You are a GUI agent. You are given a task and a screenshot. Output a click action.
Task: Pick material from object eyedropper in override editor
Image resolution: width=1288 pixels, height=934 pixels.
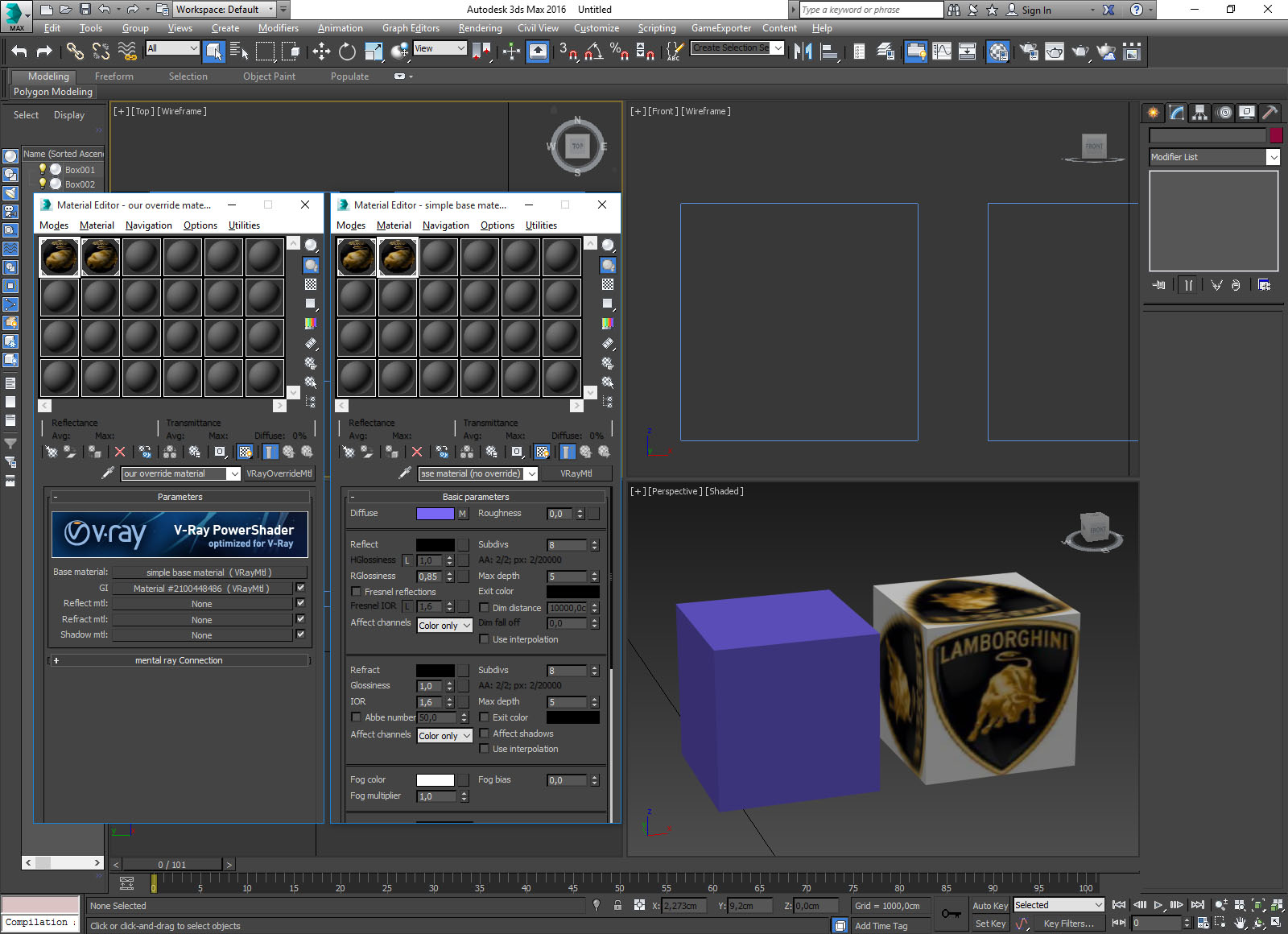(x=108, y=473)
